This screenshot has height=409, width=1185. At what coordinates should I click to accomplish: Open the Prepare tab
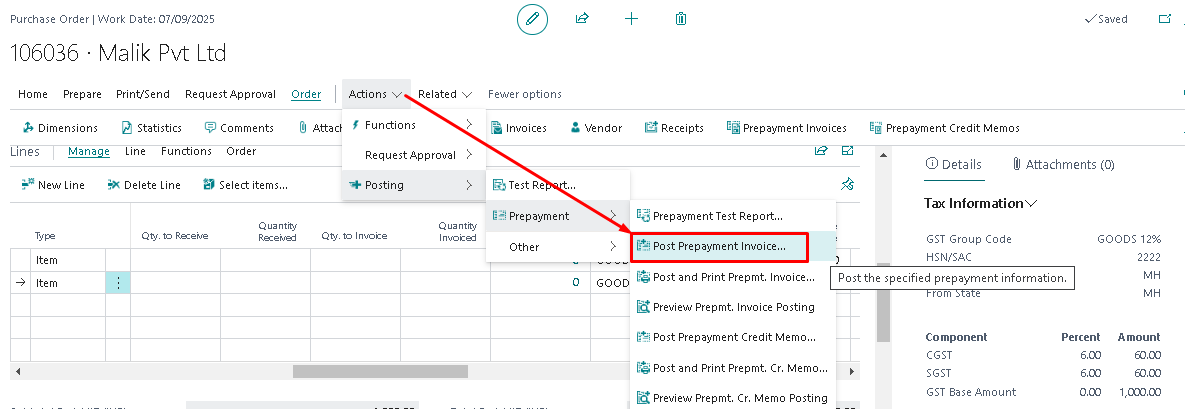click(x=82, y=94)
